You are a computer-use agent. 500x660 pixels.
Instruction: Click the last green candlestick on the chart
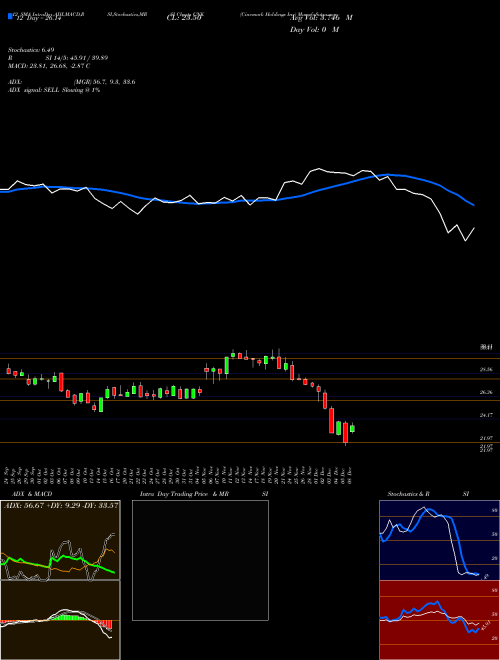tap(352, 428)
